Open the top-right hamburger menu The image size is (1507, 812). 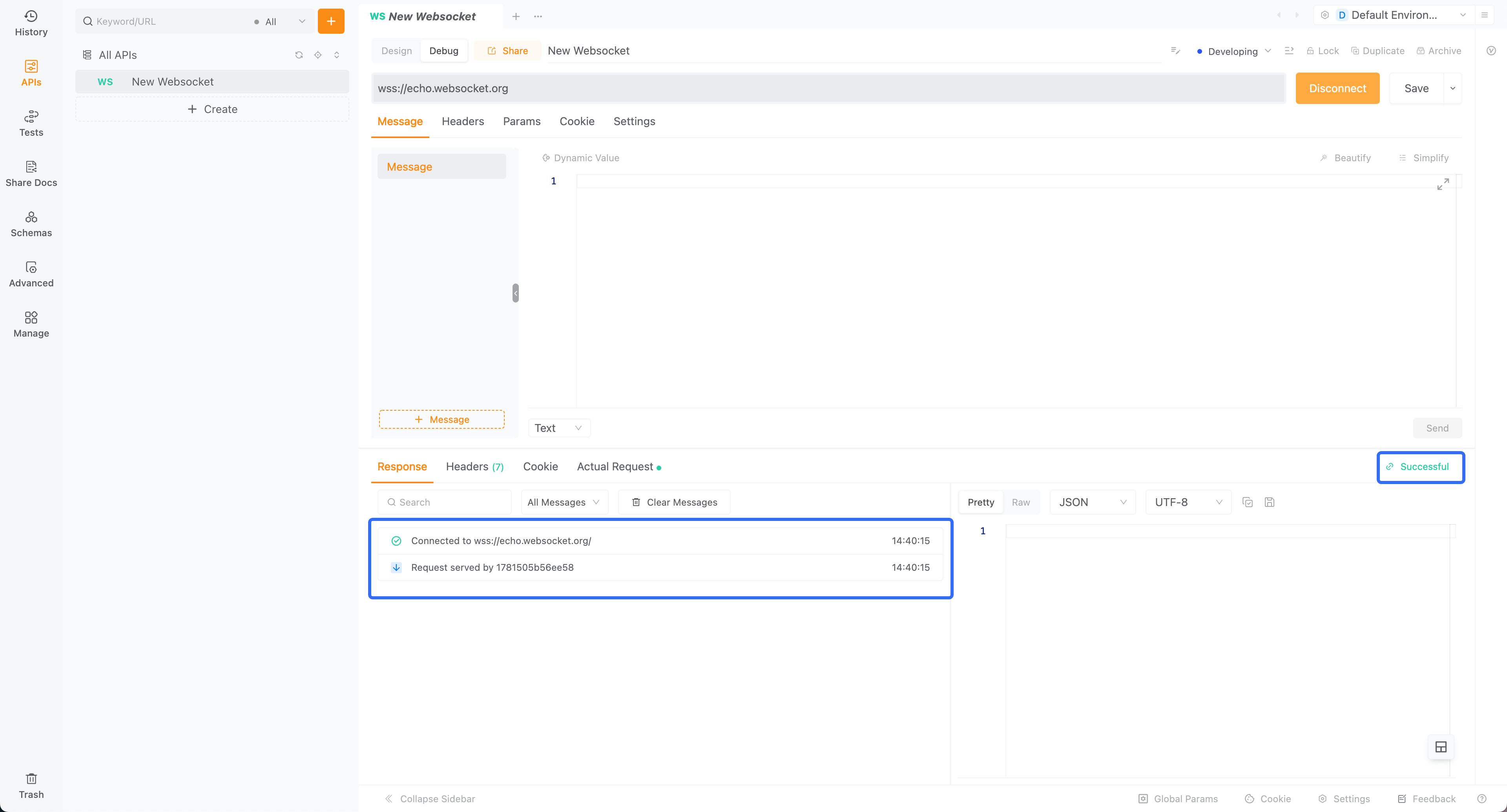(x=1484, y=15)
